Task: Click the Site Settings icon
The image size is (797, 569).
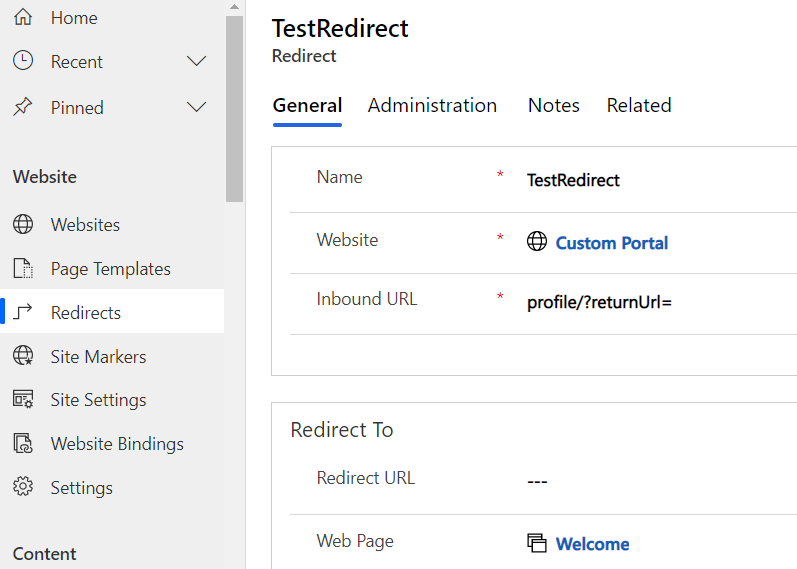Action: tap(23, 400)
